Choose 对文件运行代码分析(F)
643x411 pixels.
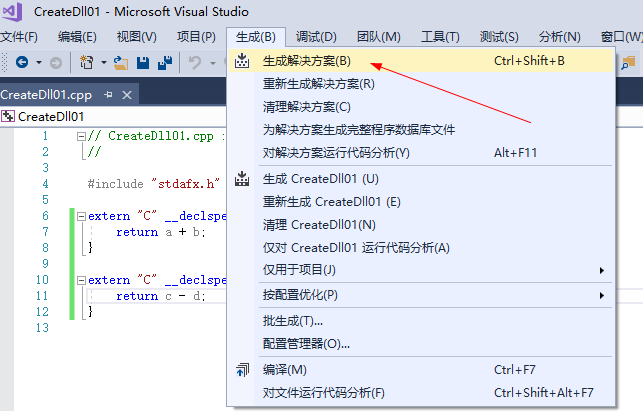tap(421, 393)
